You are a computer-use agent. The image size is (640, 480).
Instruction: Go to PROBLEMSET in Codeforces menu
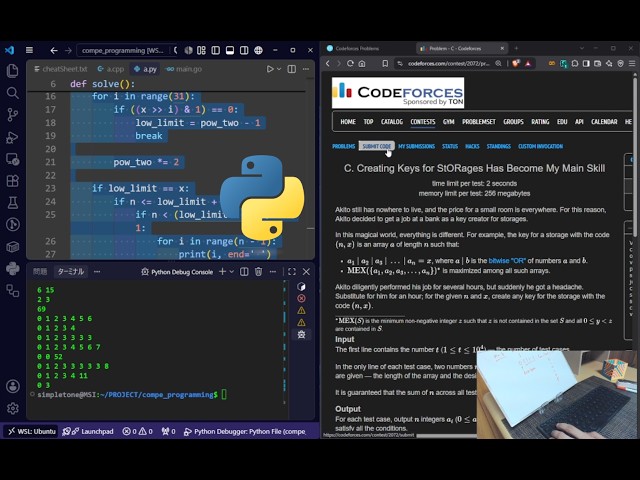(479, 122)
